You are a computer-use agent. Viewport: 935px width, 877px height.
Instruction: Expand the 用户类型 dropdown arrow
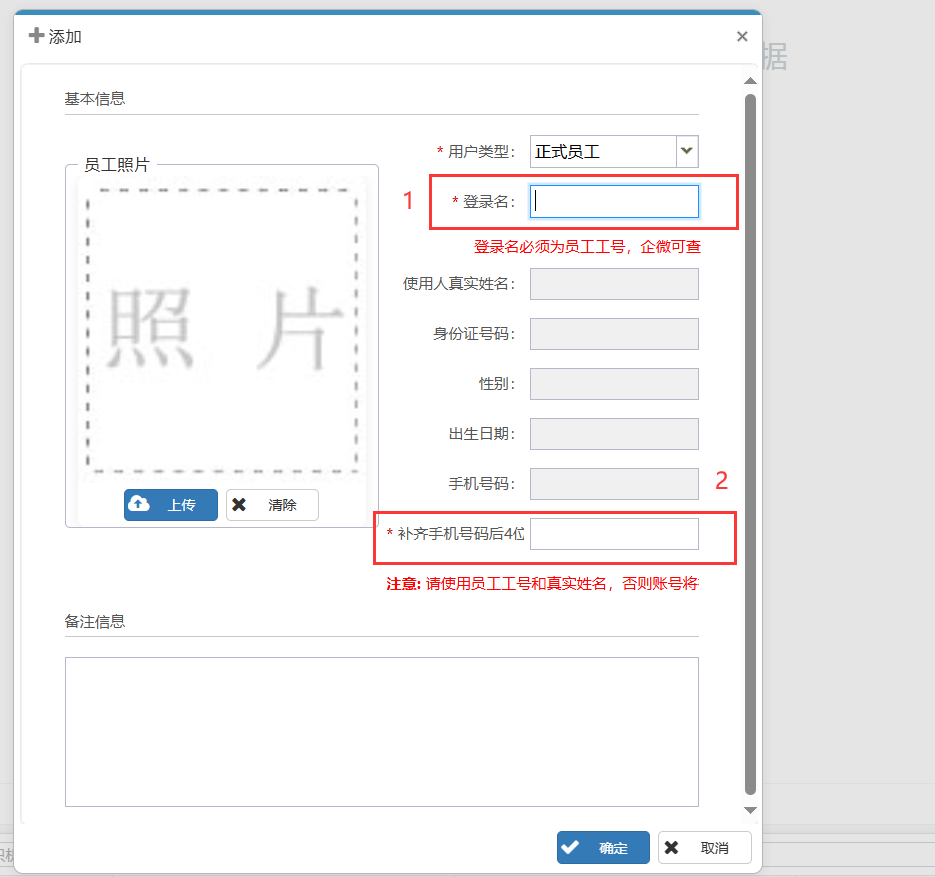(x=687, y=151)
